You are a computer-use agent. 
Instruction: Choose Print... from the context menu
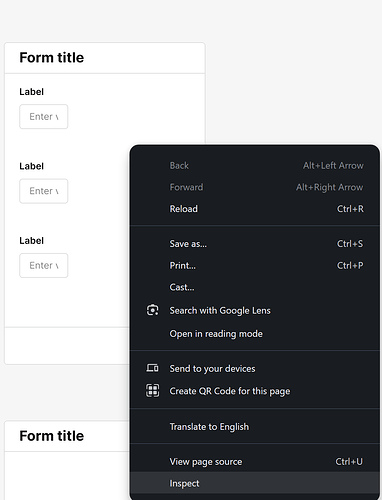[255, 266]
